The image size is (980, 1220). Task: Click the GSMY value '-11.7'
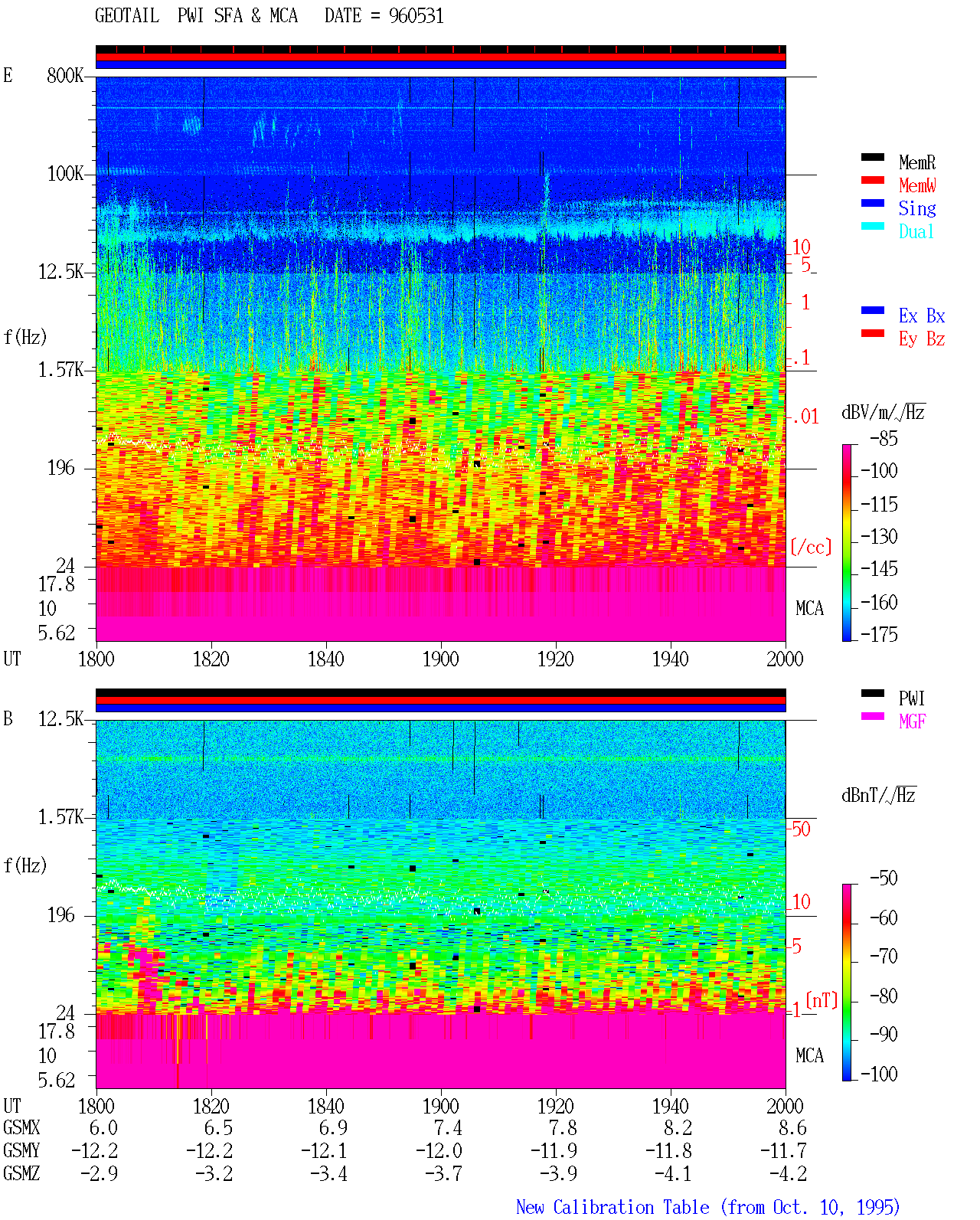click(x=784, y=1151)
